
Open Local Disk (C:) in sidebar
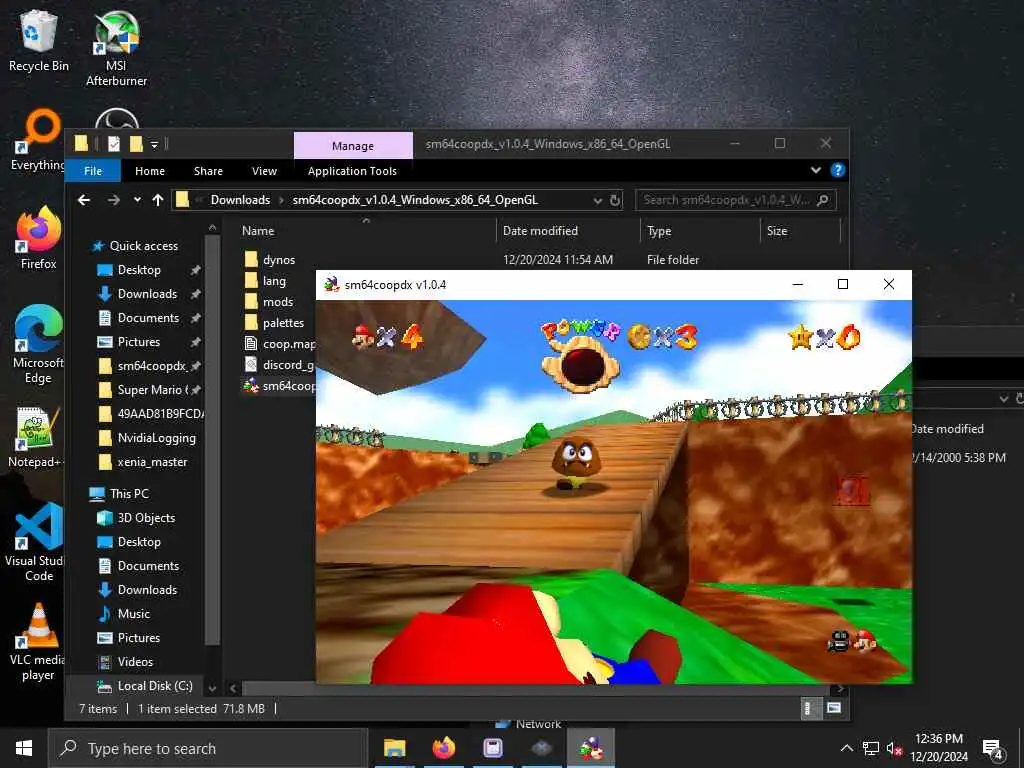pos(155,686)
